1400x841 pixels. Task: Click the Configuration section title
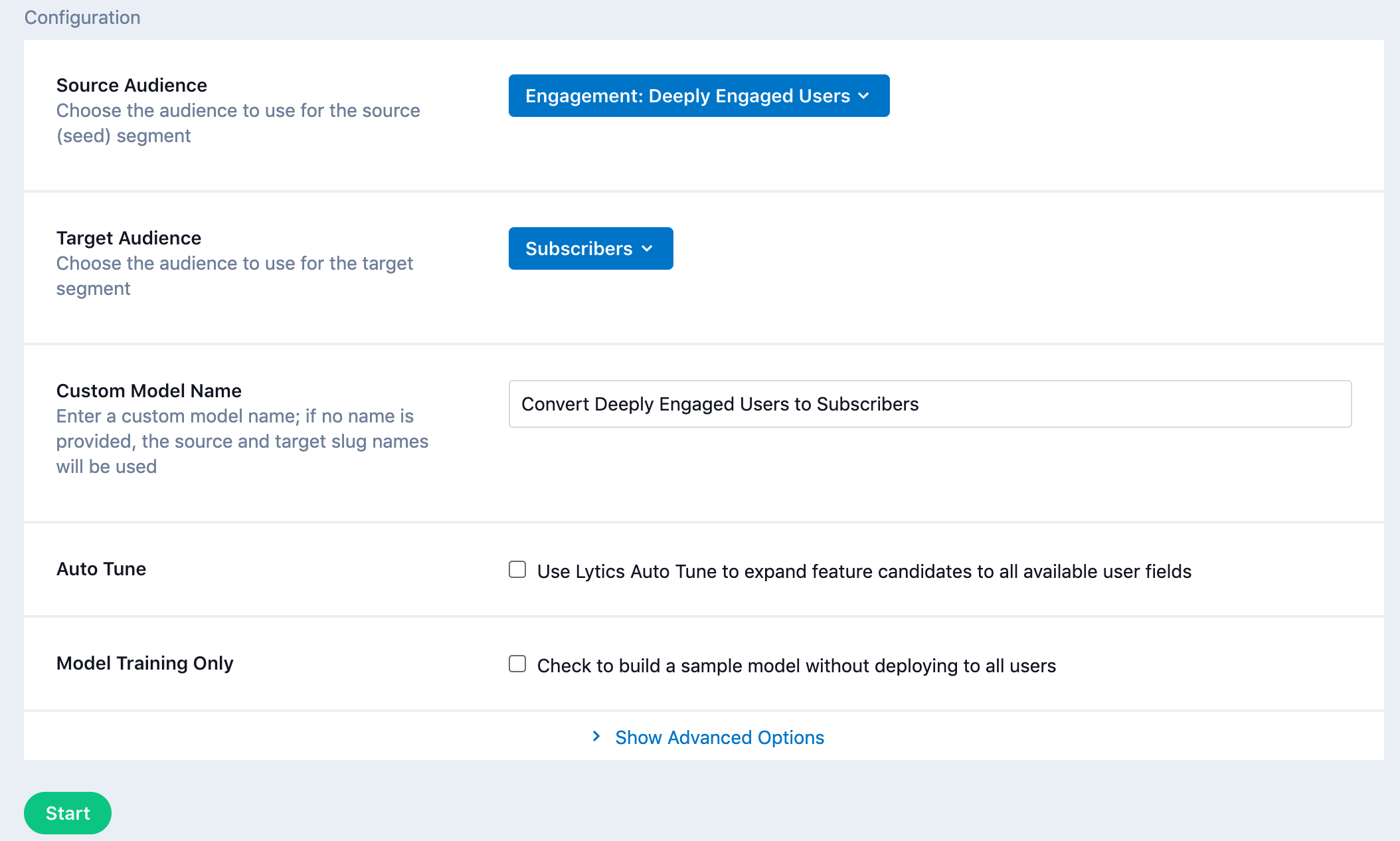(x=82, y=17)
